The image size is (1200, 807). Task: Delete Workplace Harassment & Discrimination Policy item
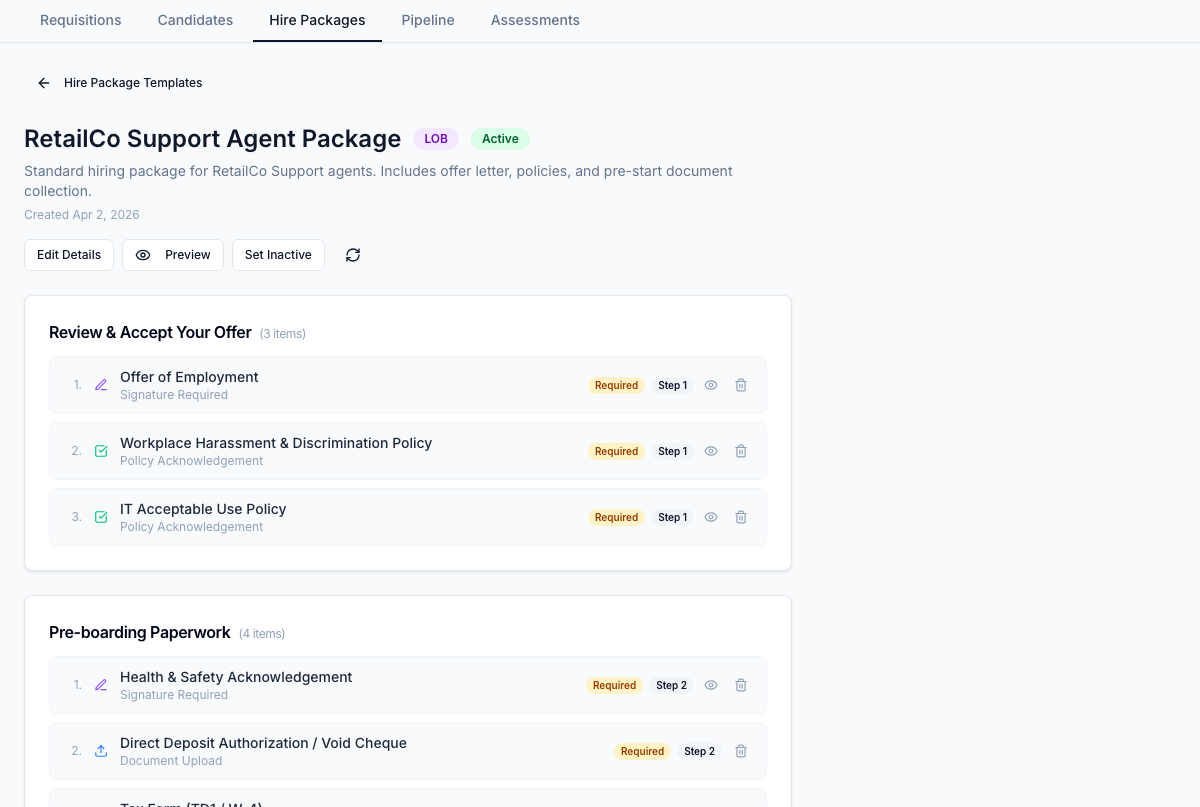coord(741,451)
